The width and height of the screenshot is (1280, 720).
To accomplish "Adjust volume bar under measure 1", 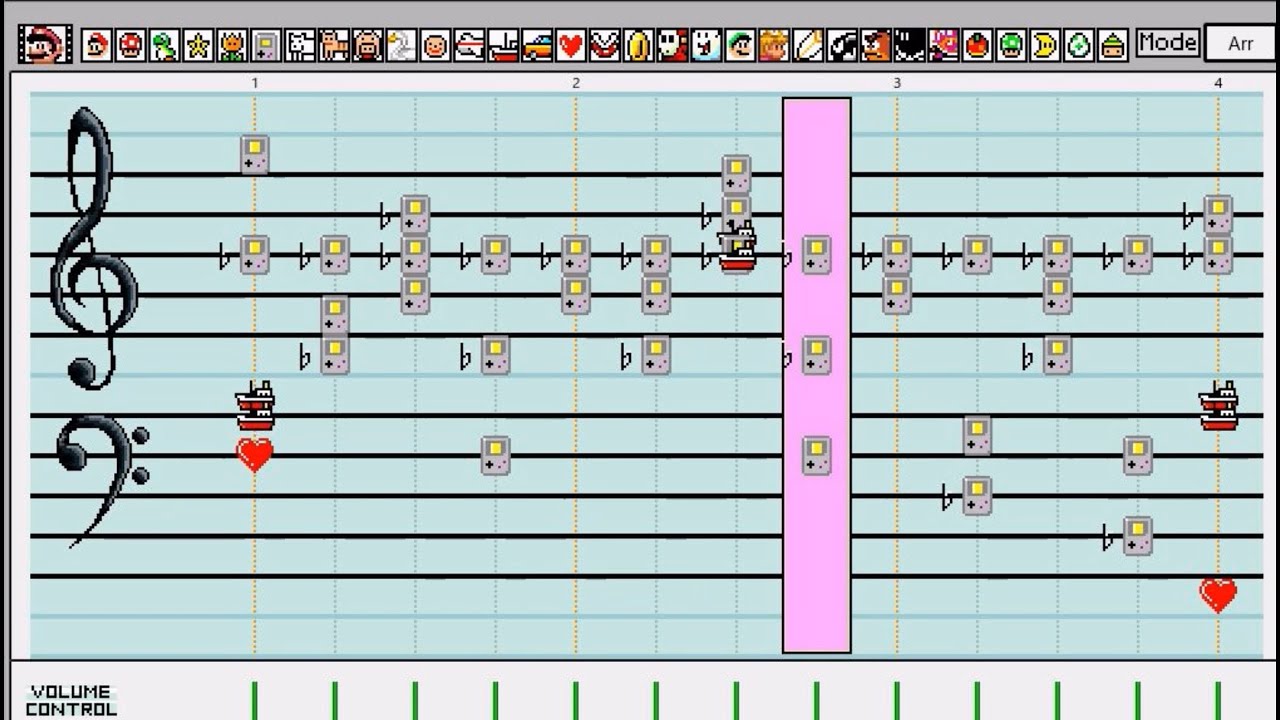I will 255,700.
